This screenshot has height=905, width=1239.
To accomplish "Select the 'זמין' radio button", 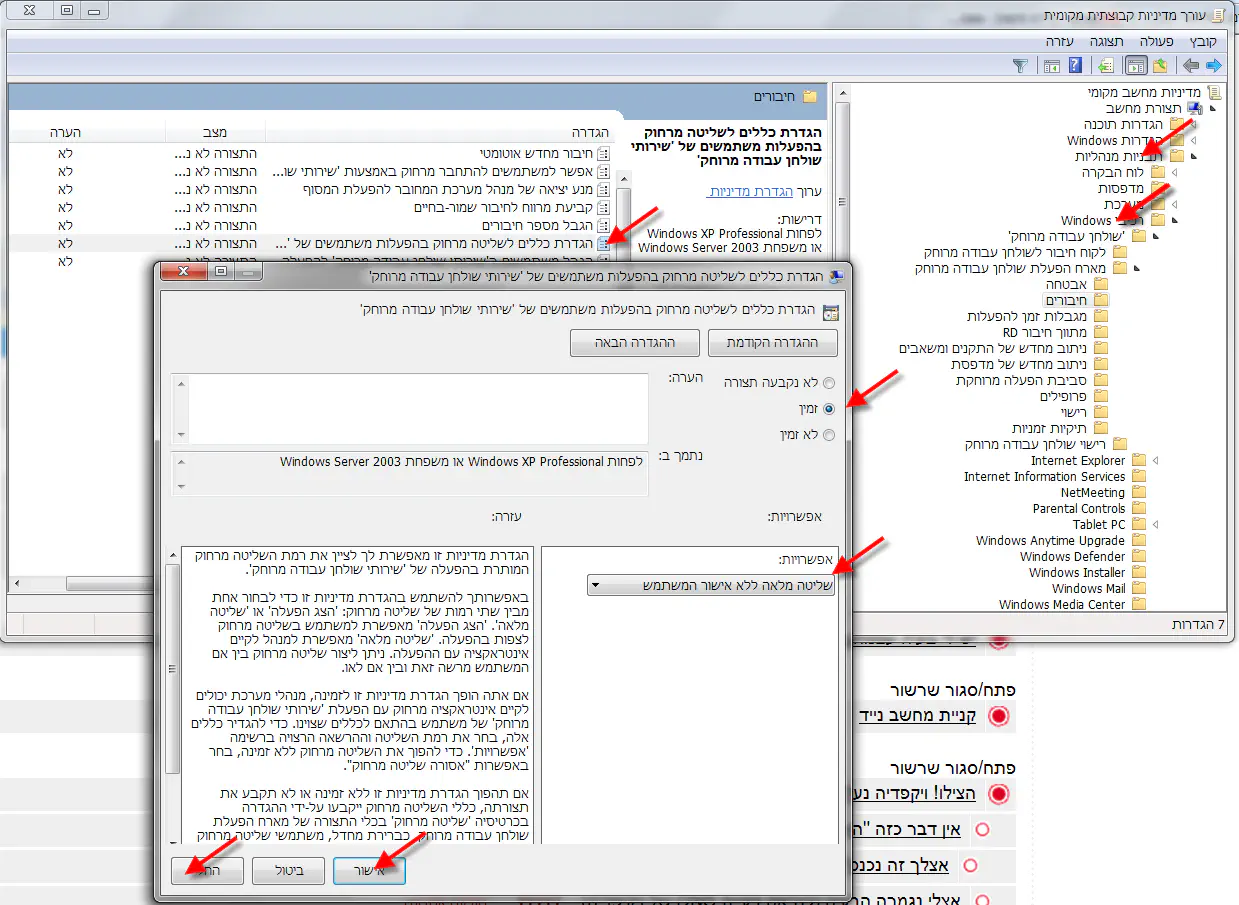I will (x=828, y=409).
